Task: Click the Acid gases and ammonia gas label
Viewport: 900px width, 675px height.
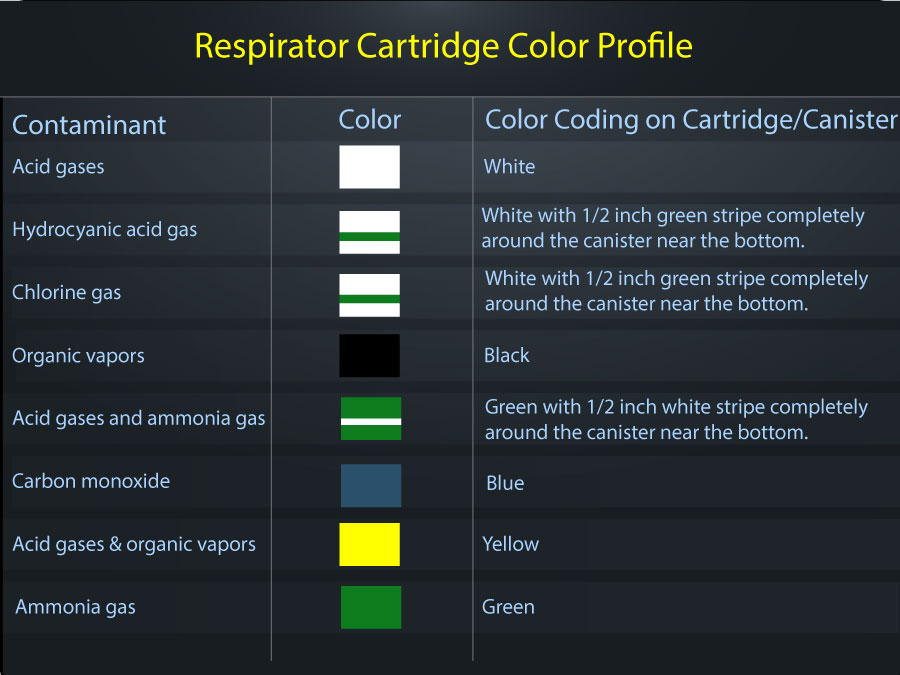Action: [139, 419]
